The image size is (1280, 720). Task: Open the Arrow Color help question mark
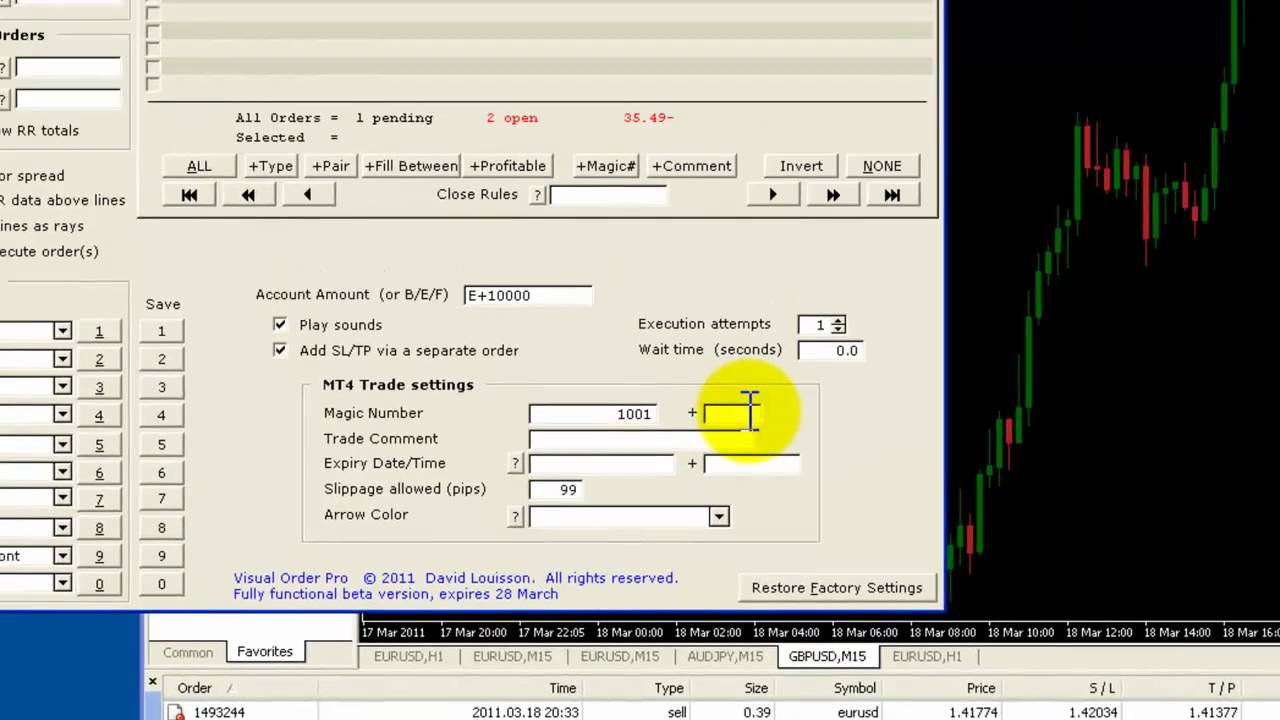[x=516, y=516]
